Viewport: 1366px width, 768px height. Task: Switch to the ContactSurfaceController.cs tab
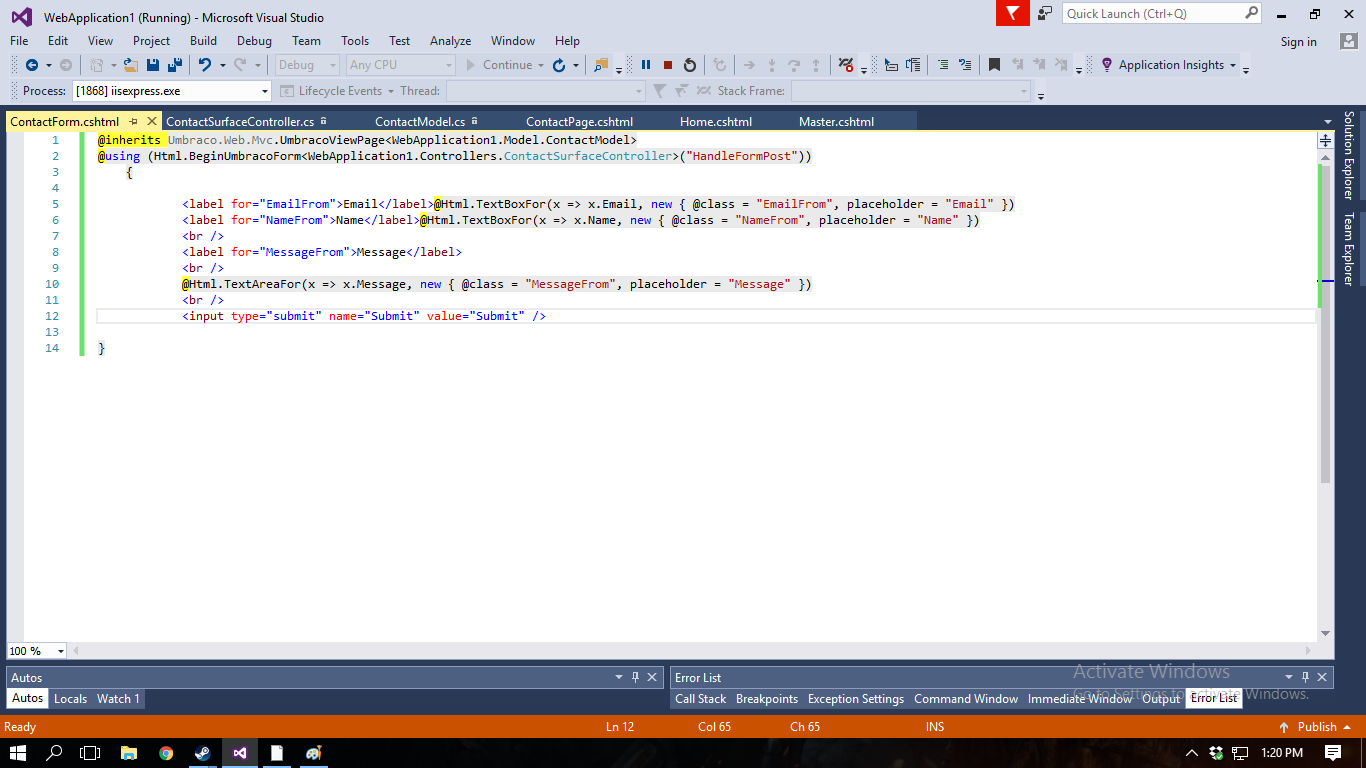pos(240,122)
